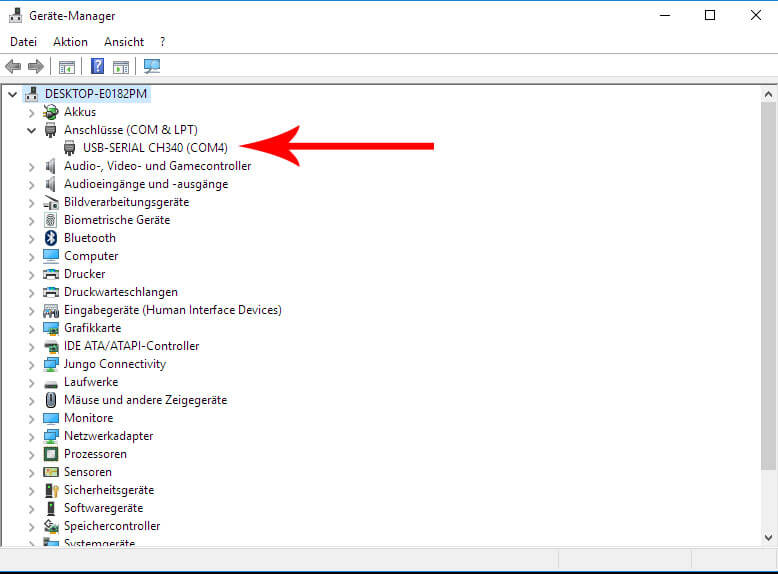Expand the IDE ATA/ATAPI-Controller category
The height and width of the screenshot is (574, 778).
(x=31, y=347)
